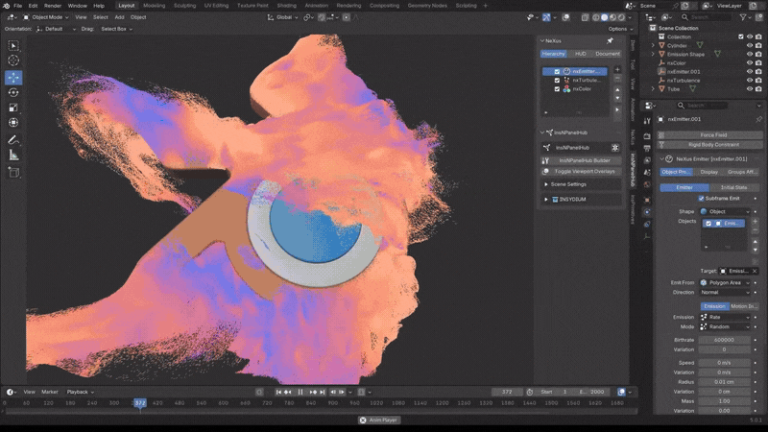Toggle the nxColor checkbox in NeXus hierarchy
The height and width of the screenshot is (432, 768).
pos(557,89)
